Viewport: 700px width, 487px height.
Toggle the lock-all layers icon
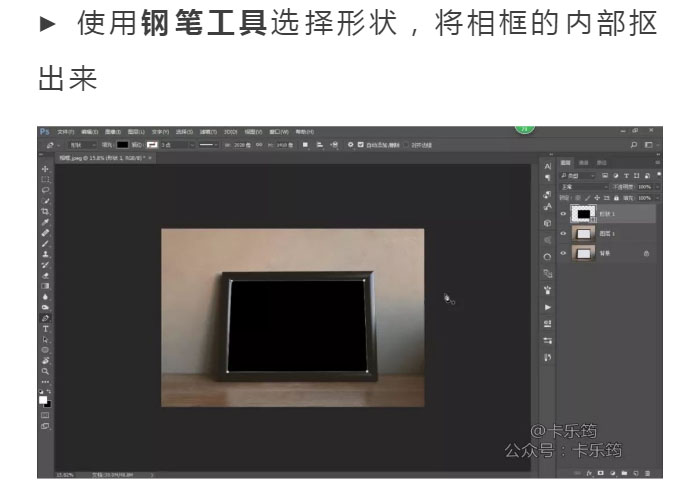tap(616, 198)
